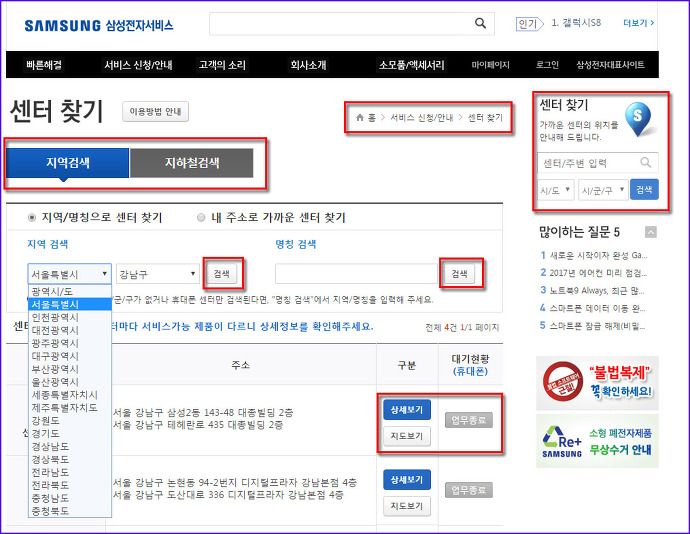Screen dimensions: 690x534
Task: Click 로그인 in navigation bar
Action: pos(547,65)
